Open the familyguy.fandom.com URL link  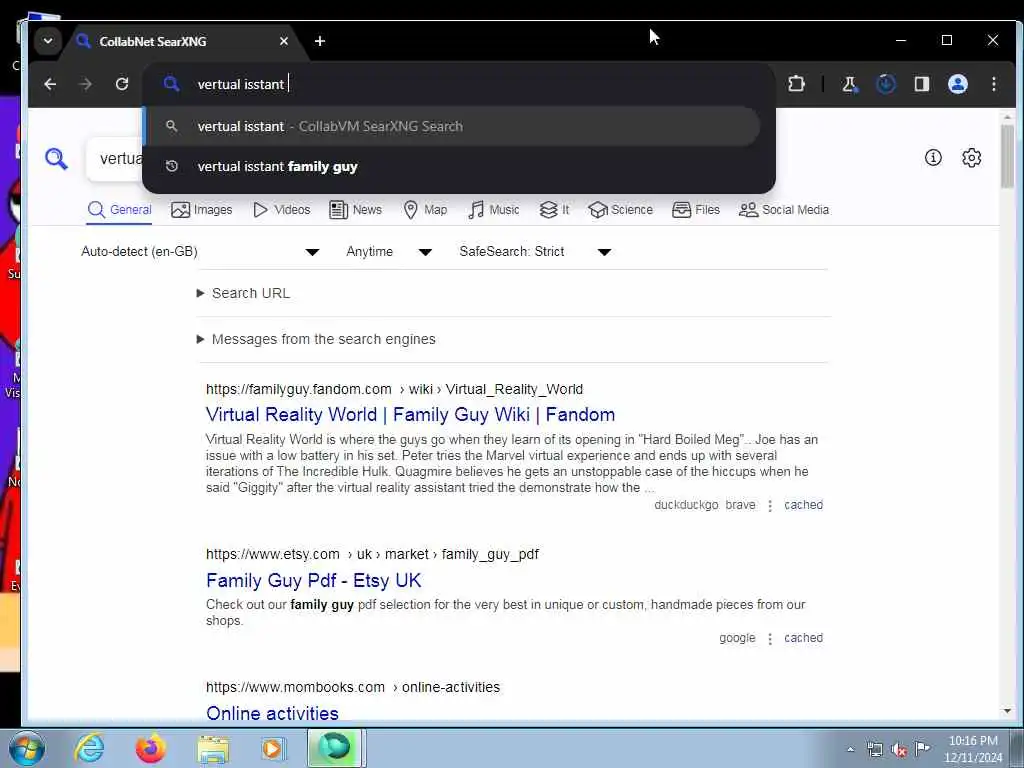394,389
